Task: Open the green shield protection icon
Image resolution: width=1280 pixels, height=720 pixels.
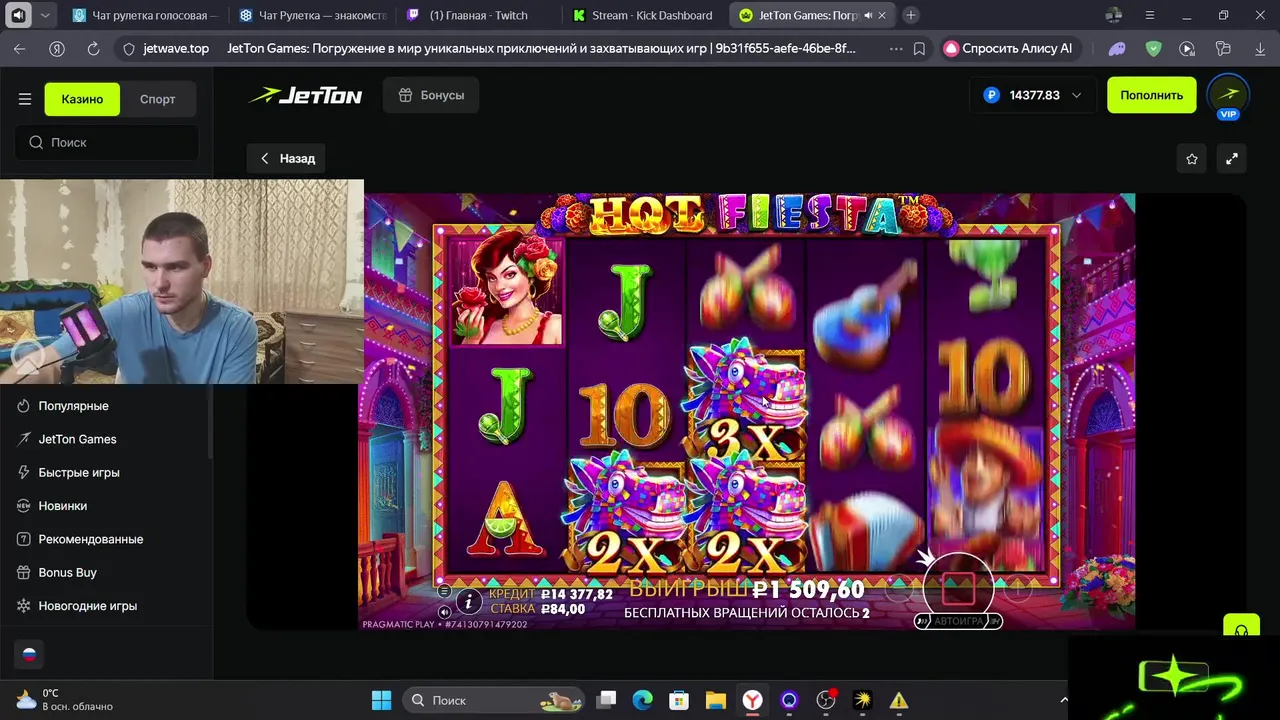Action: 1153,48
